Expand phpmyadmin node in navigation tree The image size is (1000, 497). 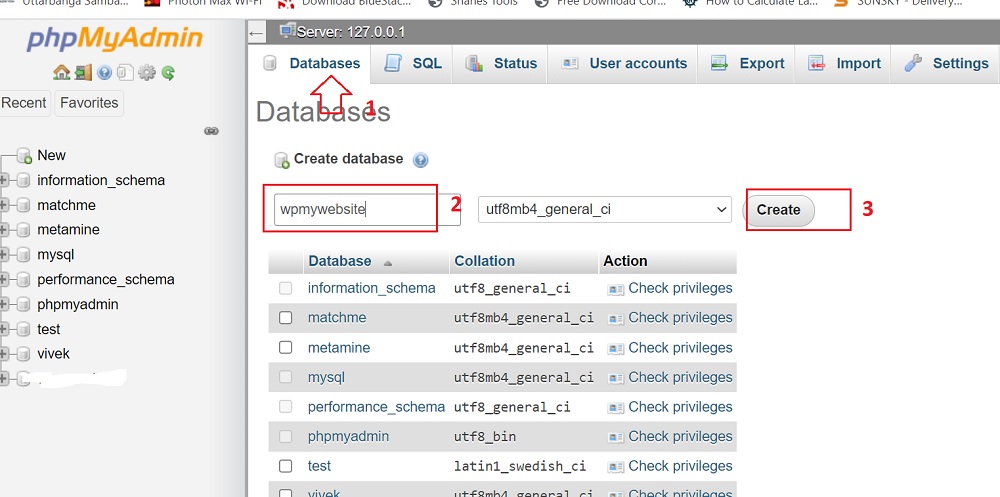click(4, 304)
